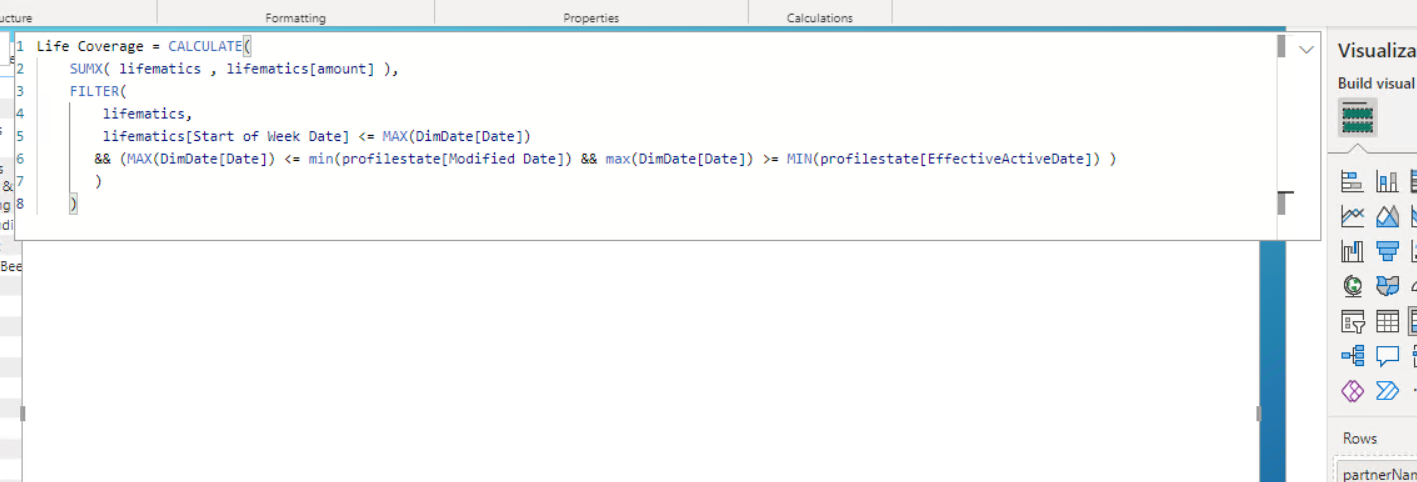Click lifematics table name on line 4
Viewport: 1417px width, 482px height.
point(144,114)
